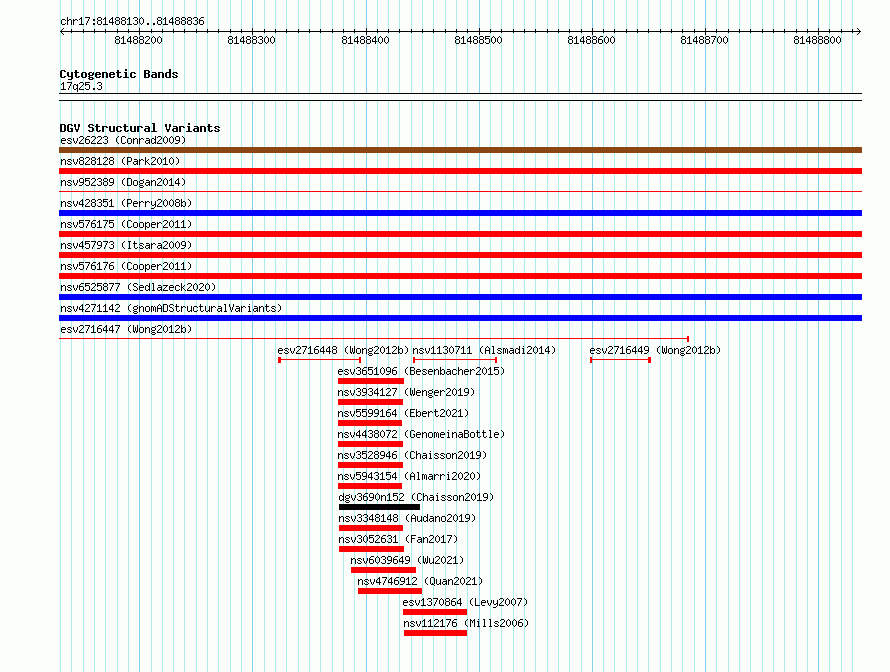Select the nsv828128 (Park2010) label
The image size is (890, 672).
click(120, 161)
